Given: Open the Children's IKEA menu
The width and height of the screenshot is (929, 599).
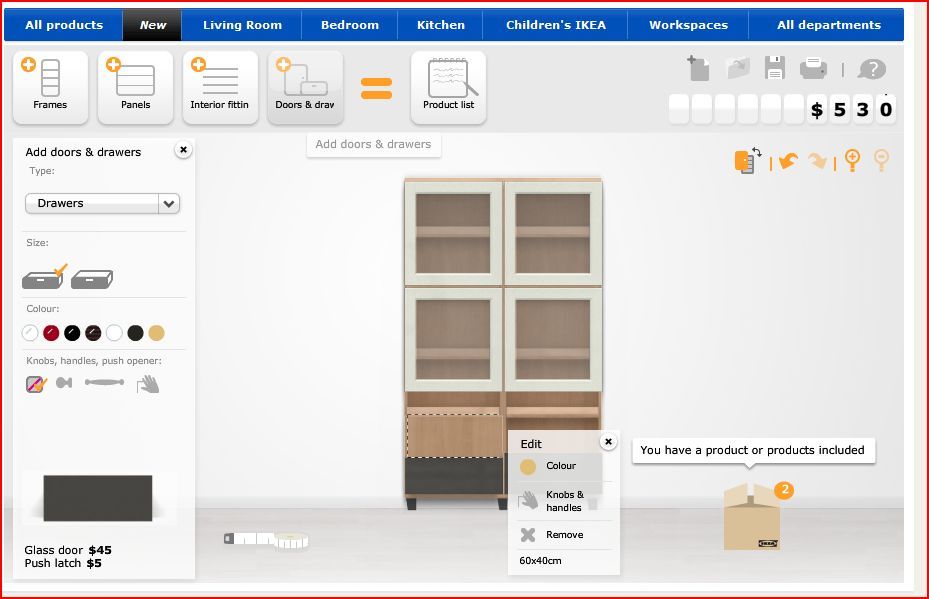Looking at the screenshot, I should click(x=556, y=25).
